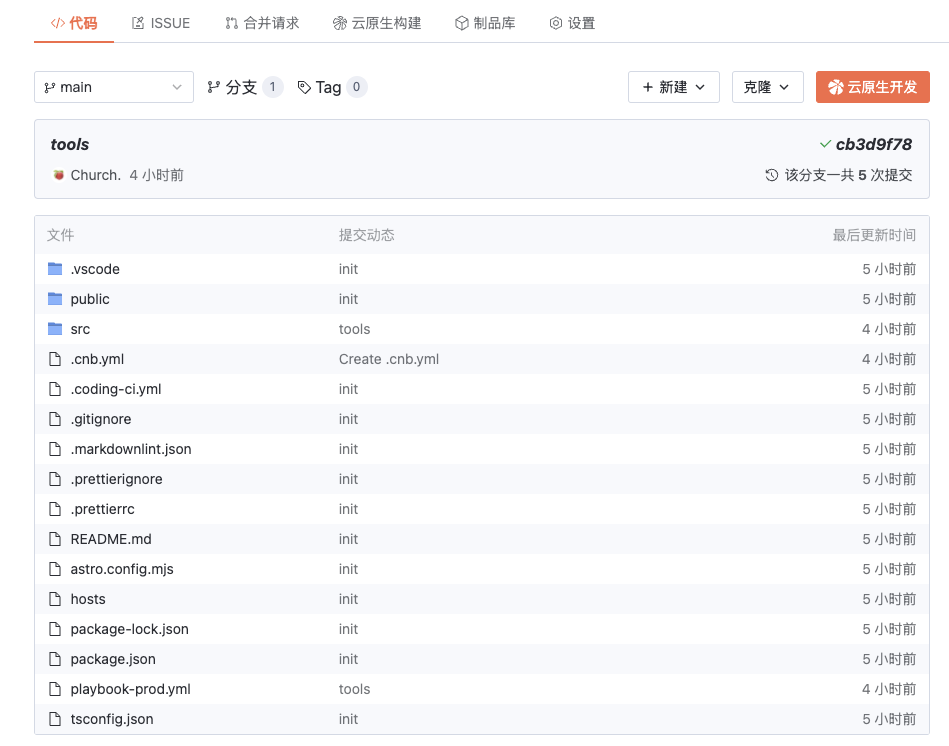
Task: Click the .vscode folder icon
Action: point(55,269)
